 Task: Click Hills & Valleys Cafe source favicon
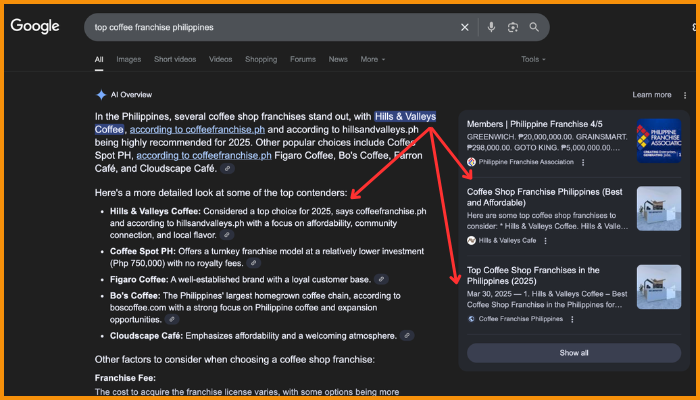[x=471, y=241]
